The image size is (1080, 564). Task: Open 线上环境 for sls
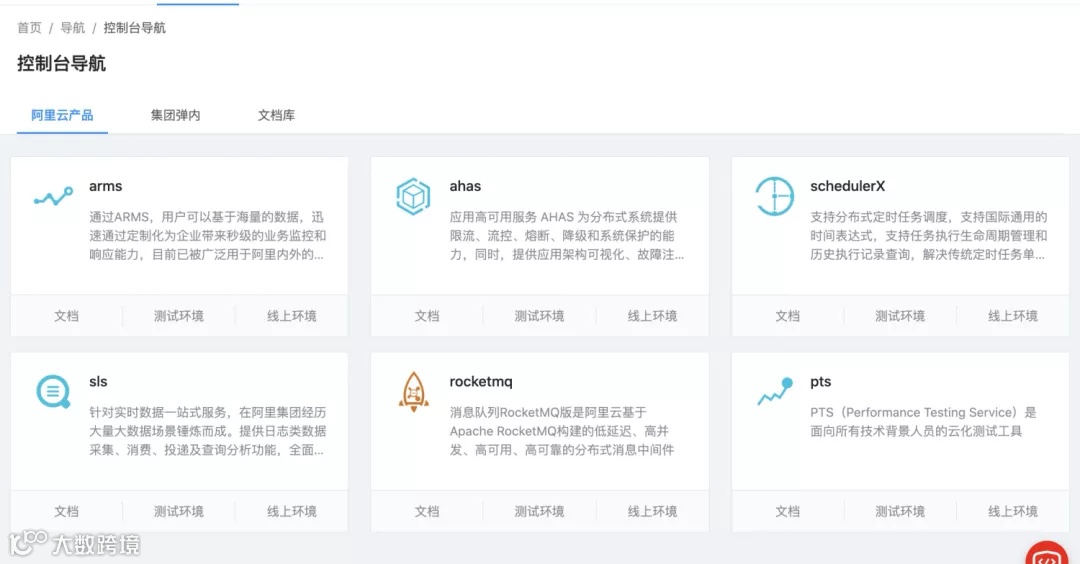click(291, 512)
